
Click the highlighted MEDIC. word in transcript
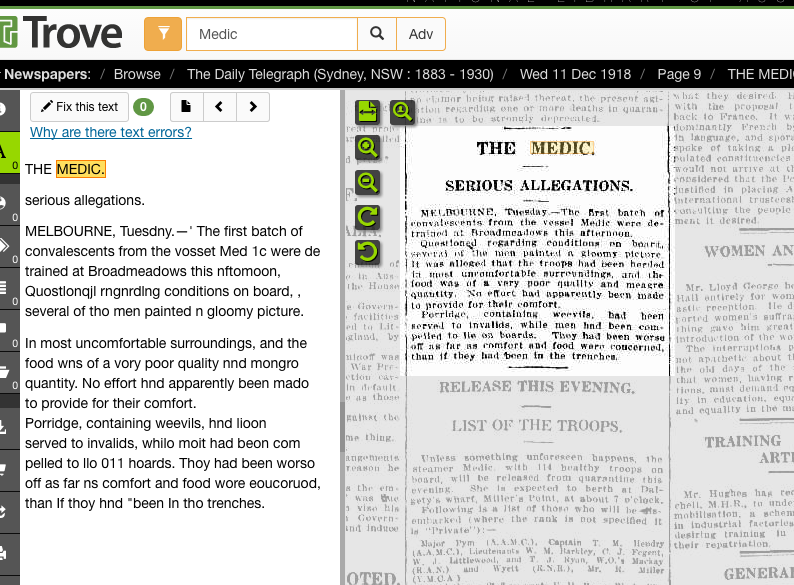click(81, 169)
